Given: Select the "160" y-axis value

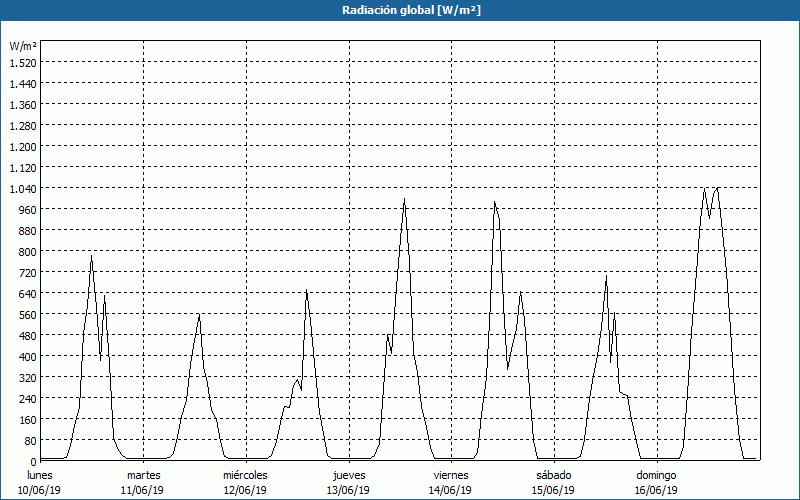Looking at the screenshot, I should coord(27,419).
